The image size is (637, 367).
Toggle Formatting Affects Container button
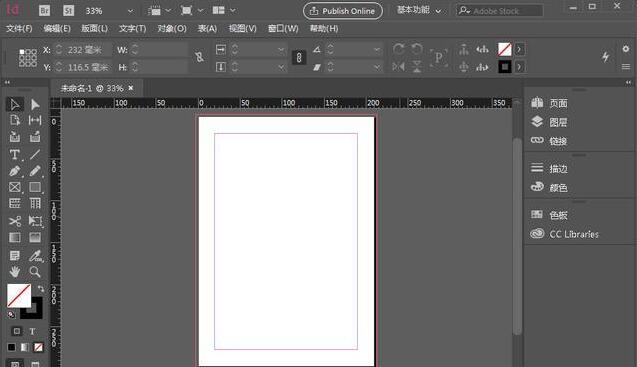click(17, 331)
